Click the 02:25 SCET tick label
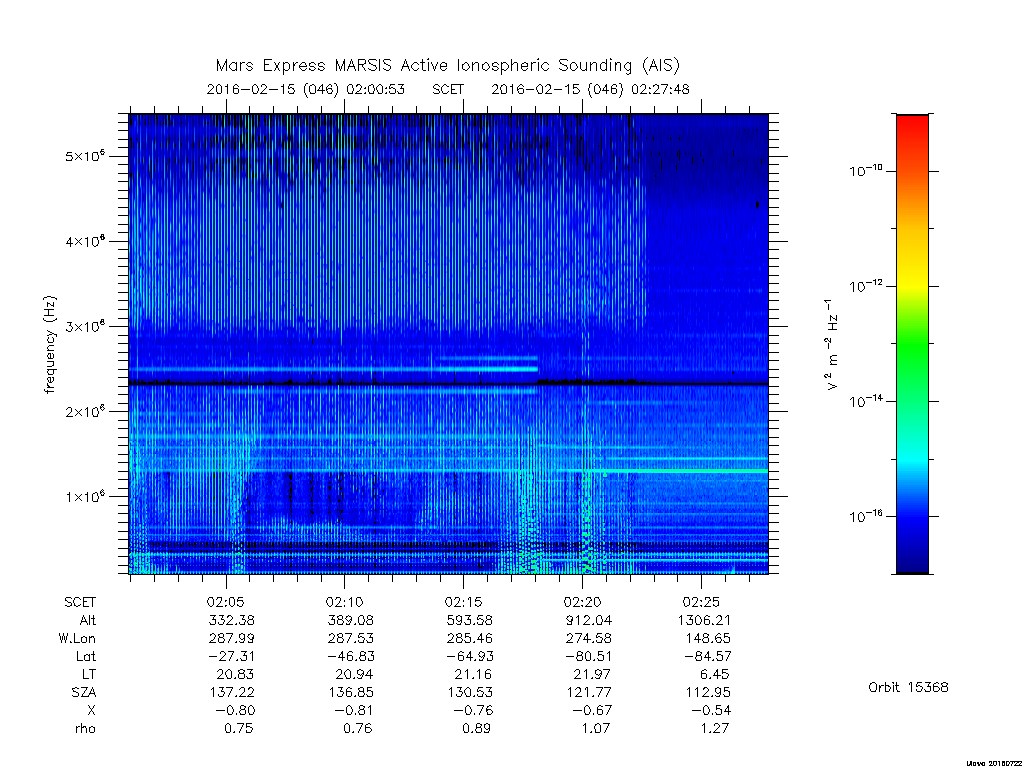 701,602
